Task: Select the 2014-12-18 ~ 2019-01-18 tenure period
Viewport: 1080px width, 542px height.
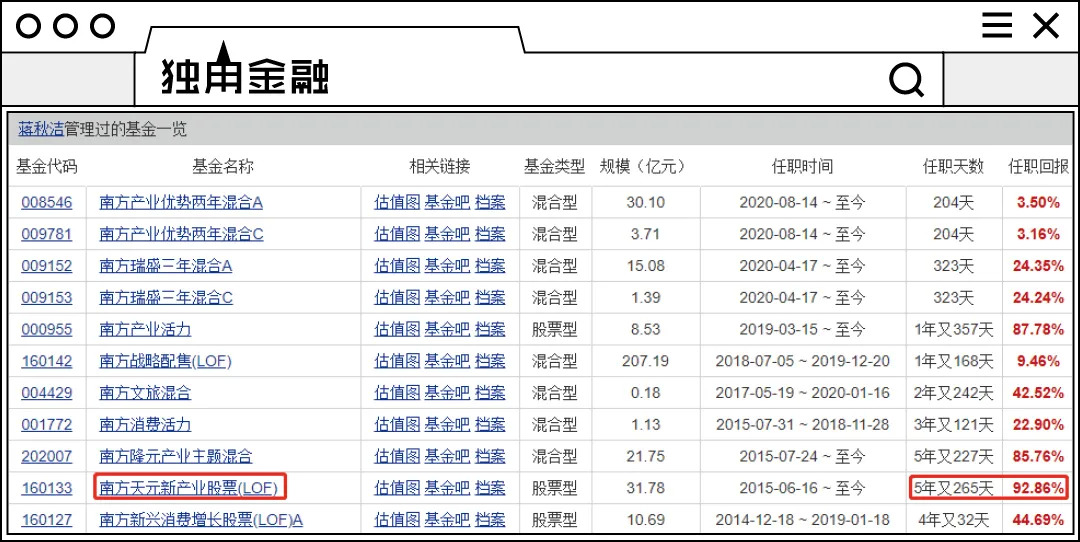Action: pyautogui.click(x=802, y=520)
